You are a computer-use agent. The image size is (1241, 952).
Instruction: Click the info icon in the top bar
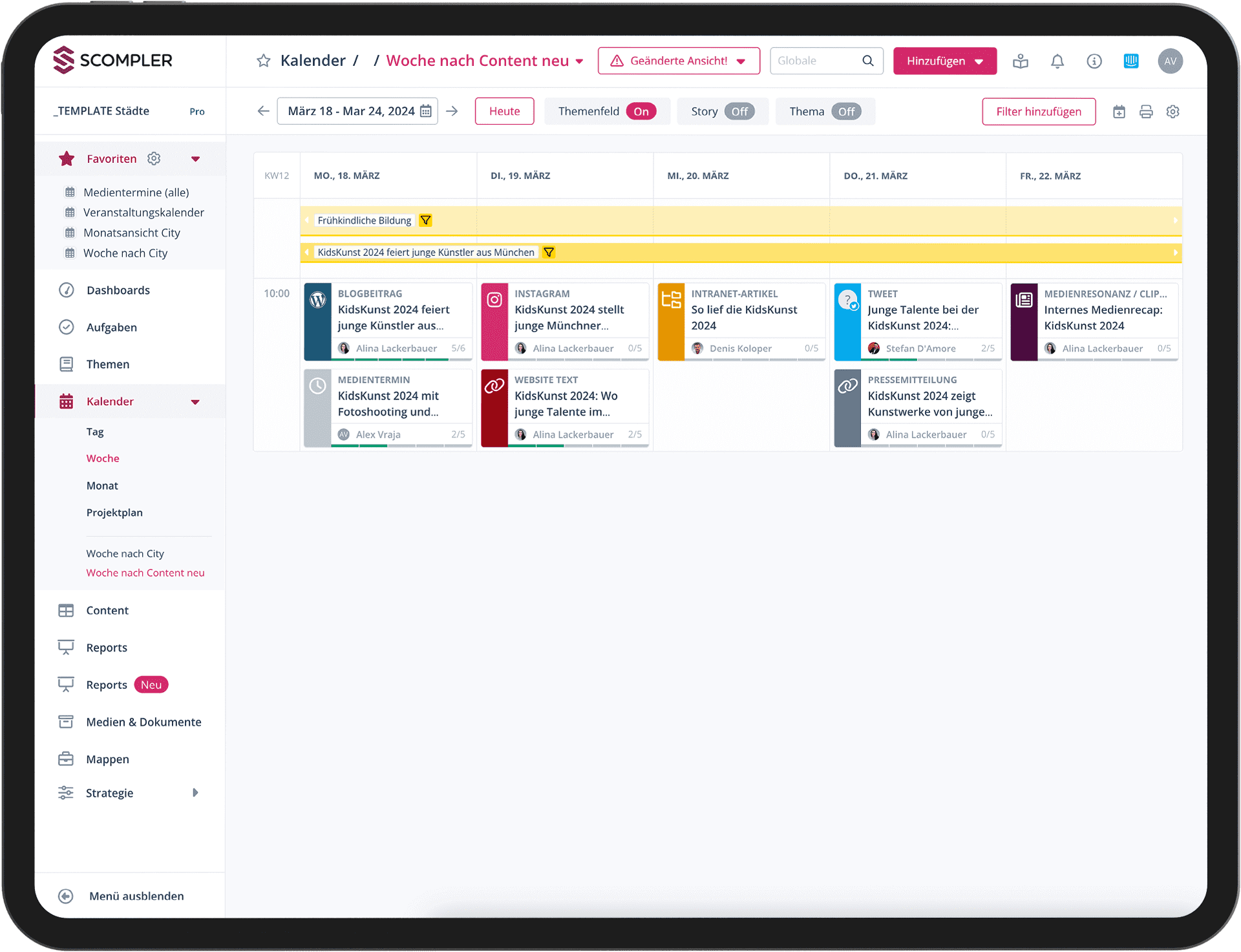(x=1095, y=61)
